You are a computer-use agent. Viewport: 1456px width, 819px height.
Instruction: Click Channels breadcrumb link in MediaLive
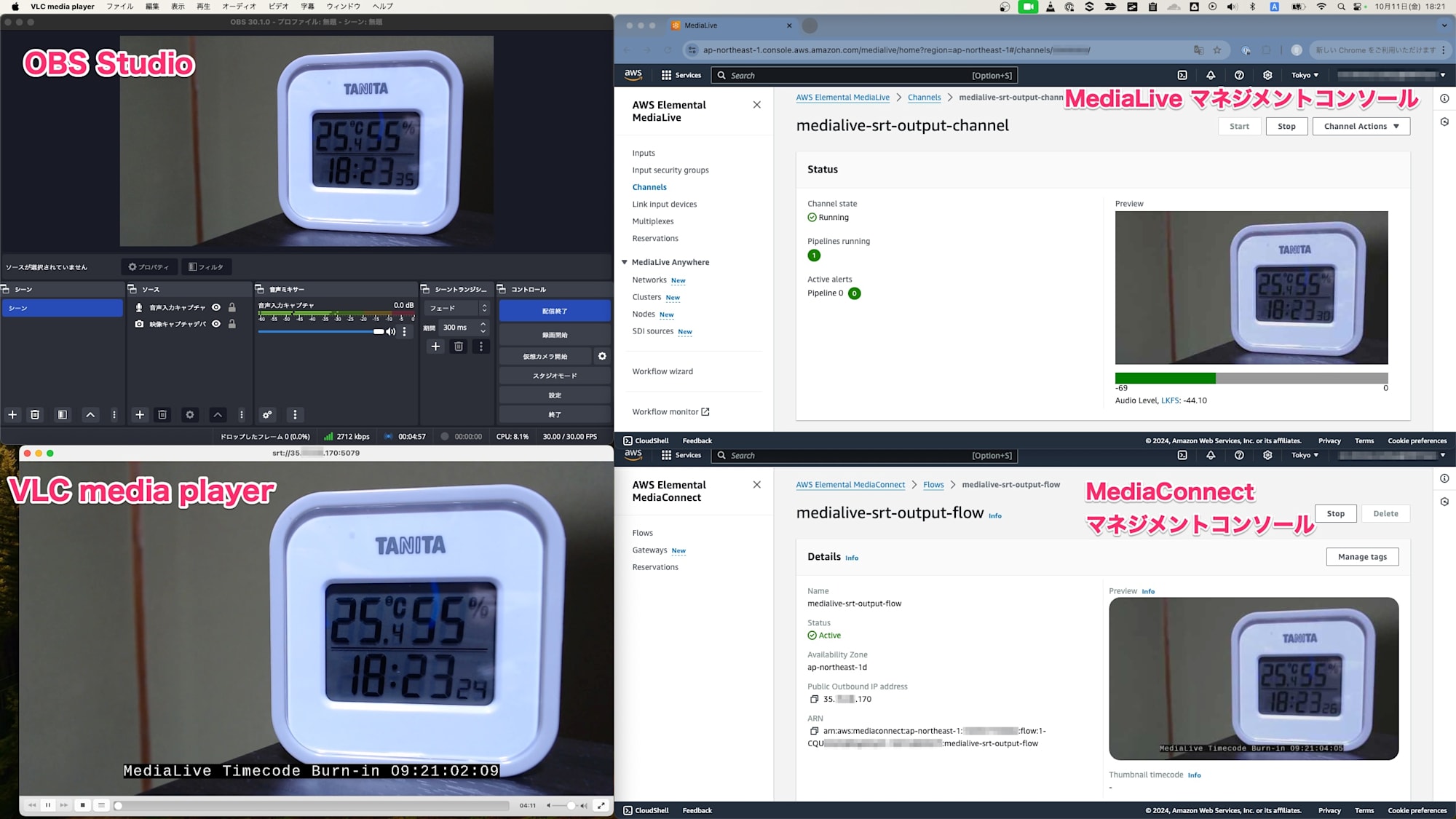(x=924, y=98)
